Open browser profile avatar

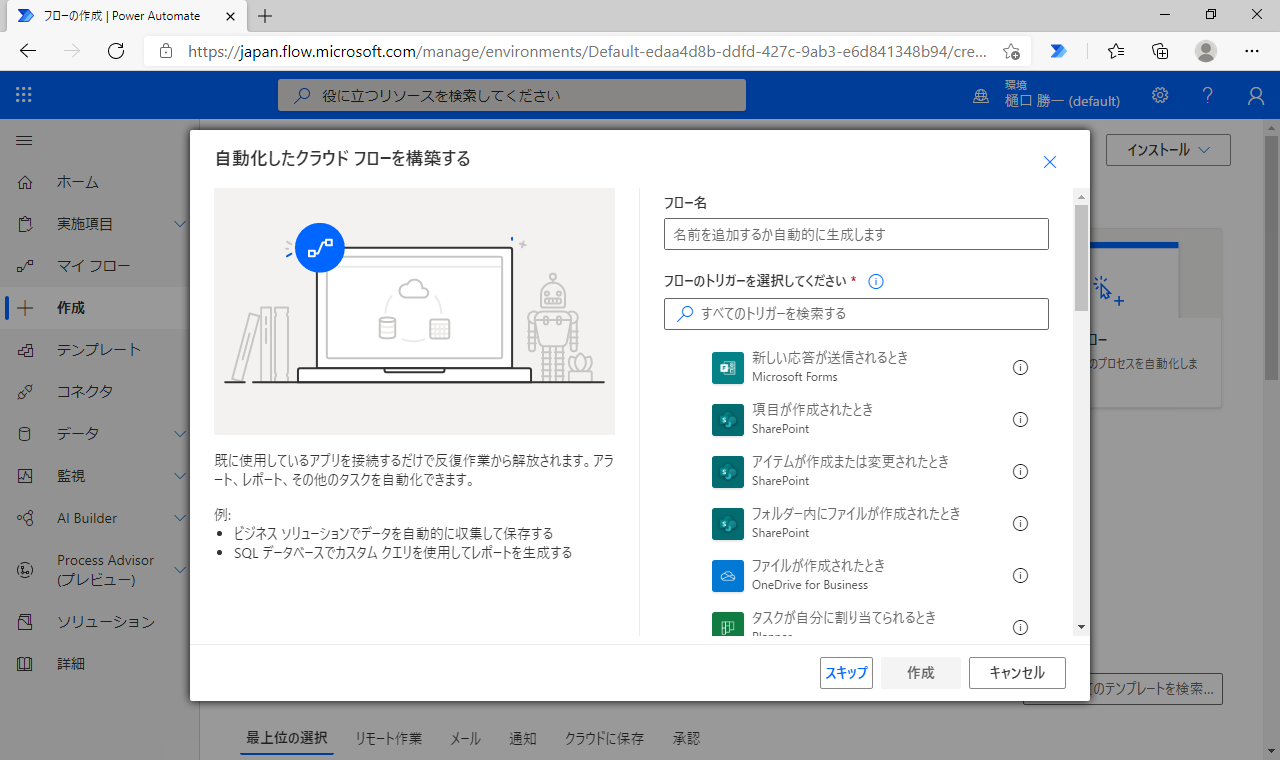[x=1206, y=51]
